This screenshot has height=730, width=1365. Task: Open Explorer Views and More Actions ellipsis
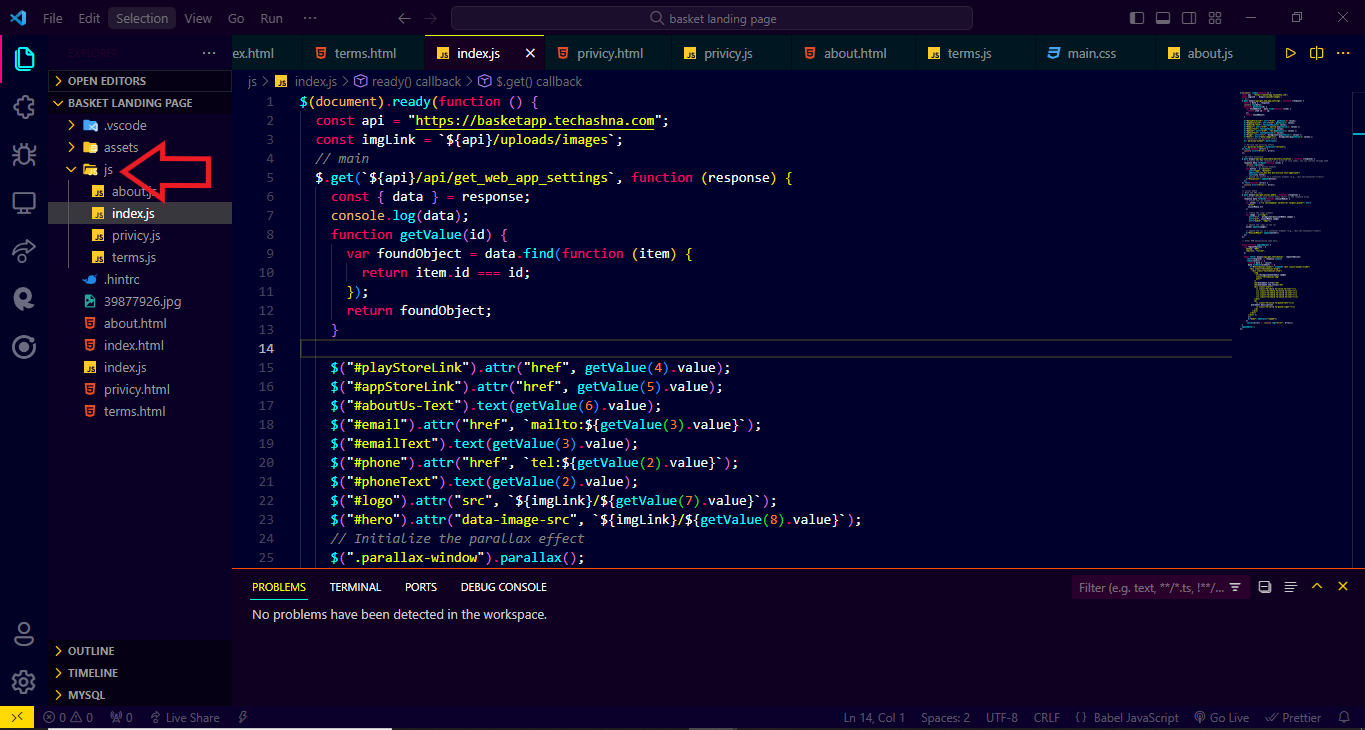pos(209,53)
